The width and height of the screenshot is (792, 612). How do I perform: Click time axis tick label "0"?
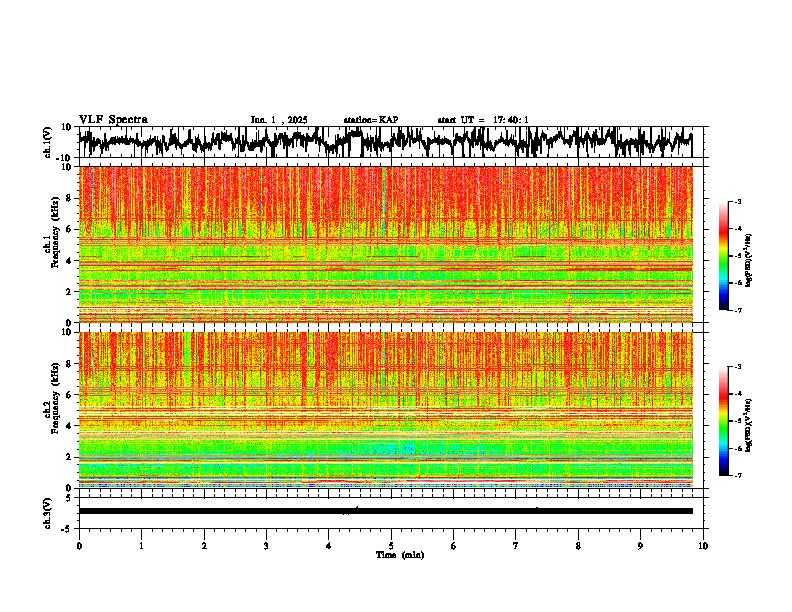(x=79, y=546)
